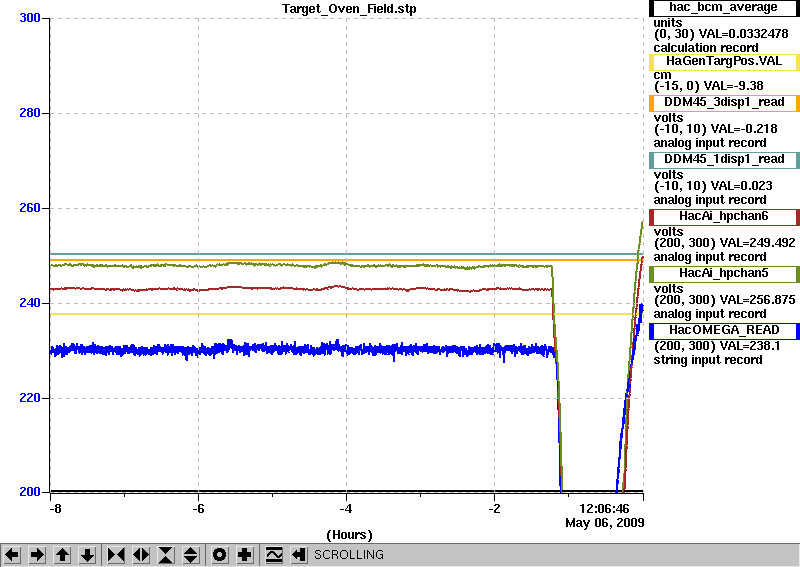The image size is (800, 567).
Task: Click the return-arrow scroll mode icon
Action: (299, 555)
